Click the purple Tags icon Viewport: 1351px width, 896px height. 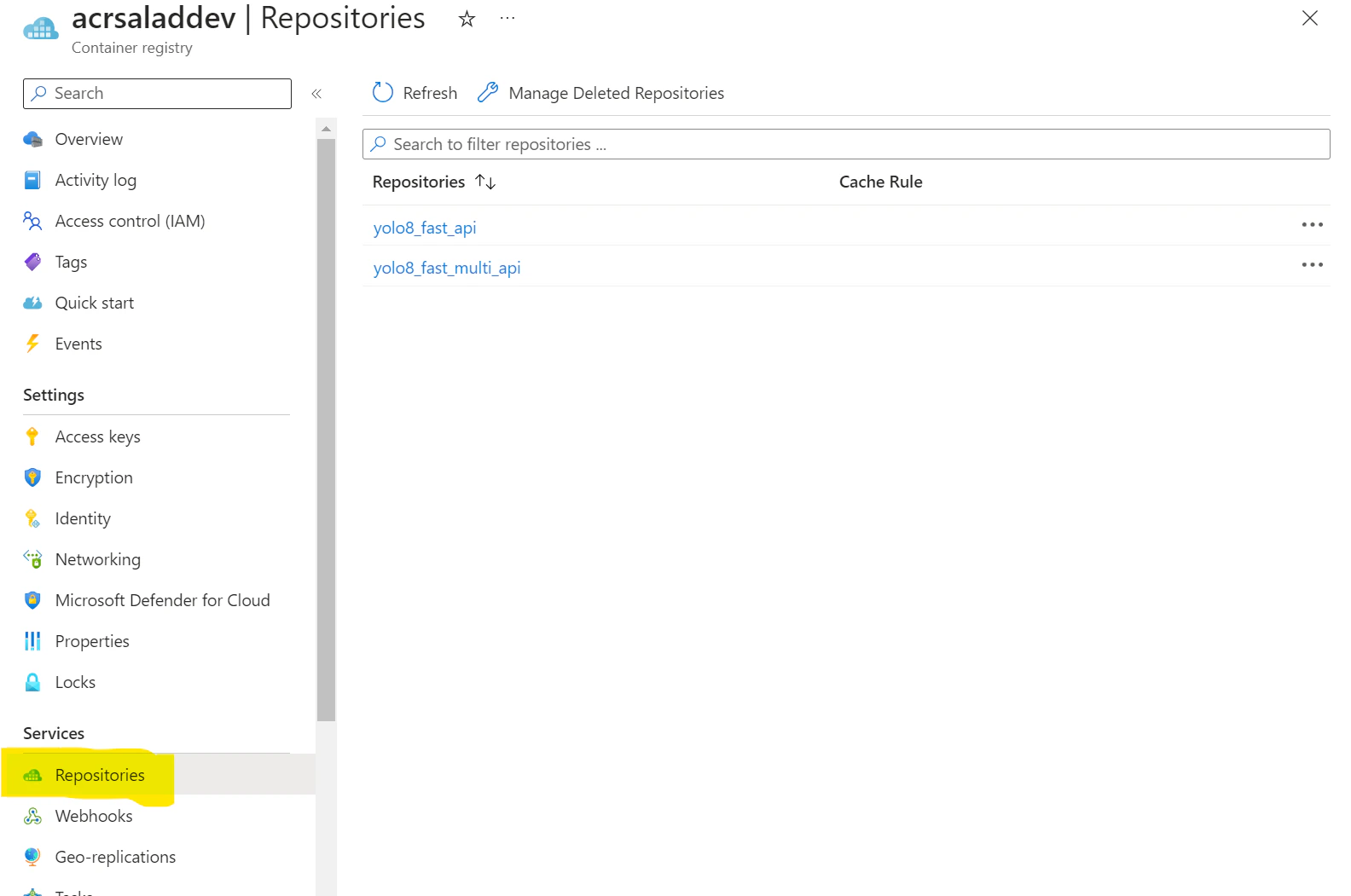pyautogui.click(x=32, y=262)
